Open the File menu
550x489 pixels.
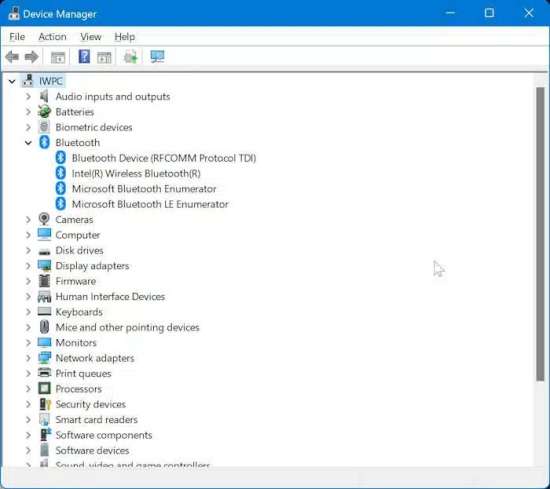[17, 36]
